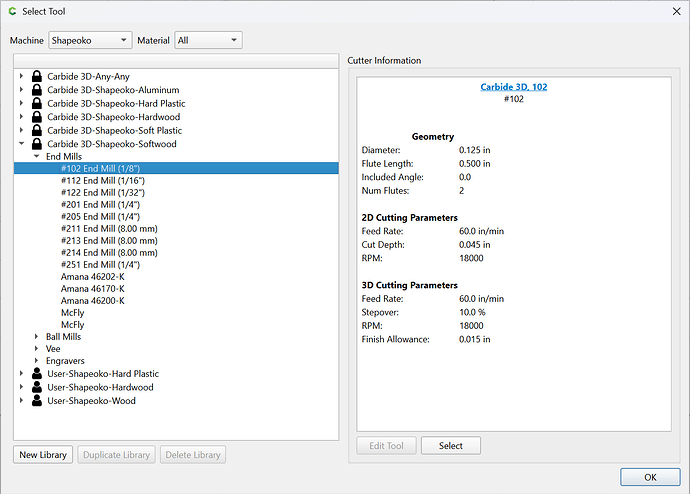Click the Carbide Create logo in title bar

[x=12, y=11]
